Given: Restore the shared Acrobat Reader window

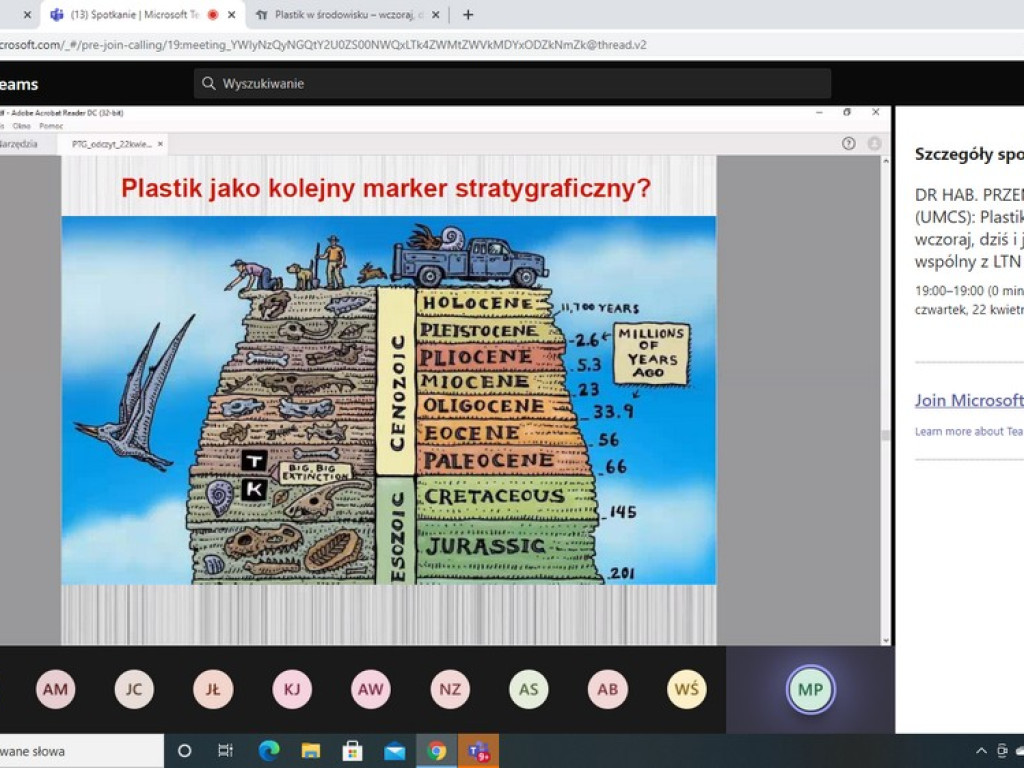Looking at the screenshot, I should pyautogui.click(x=847, y=112).
